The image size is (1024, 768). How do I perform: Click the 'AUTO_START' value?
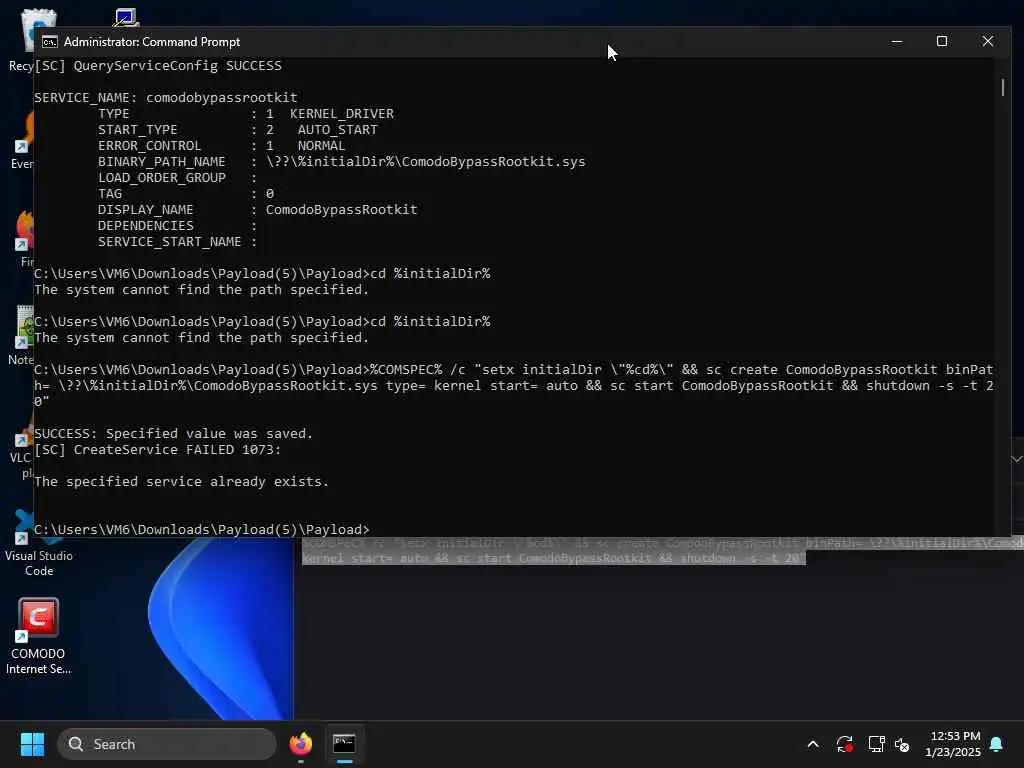click(338, 129)
